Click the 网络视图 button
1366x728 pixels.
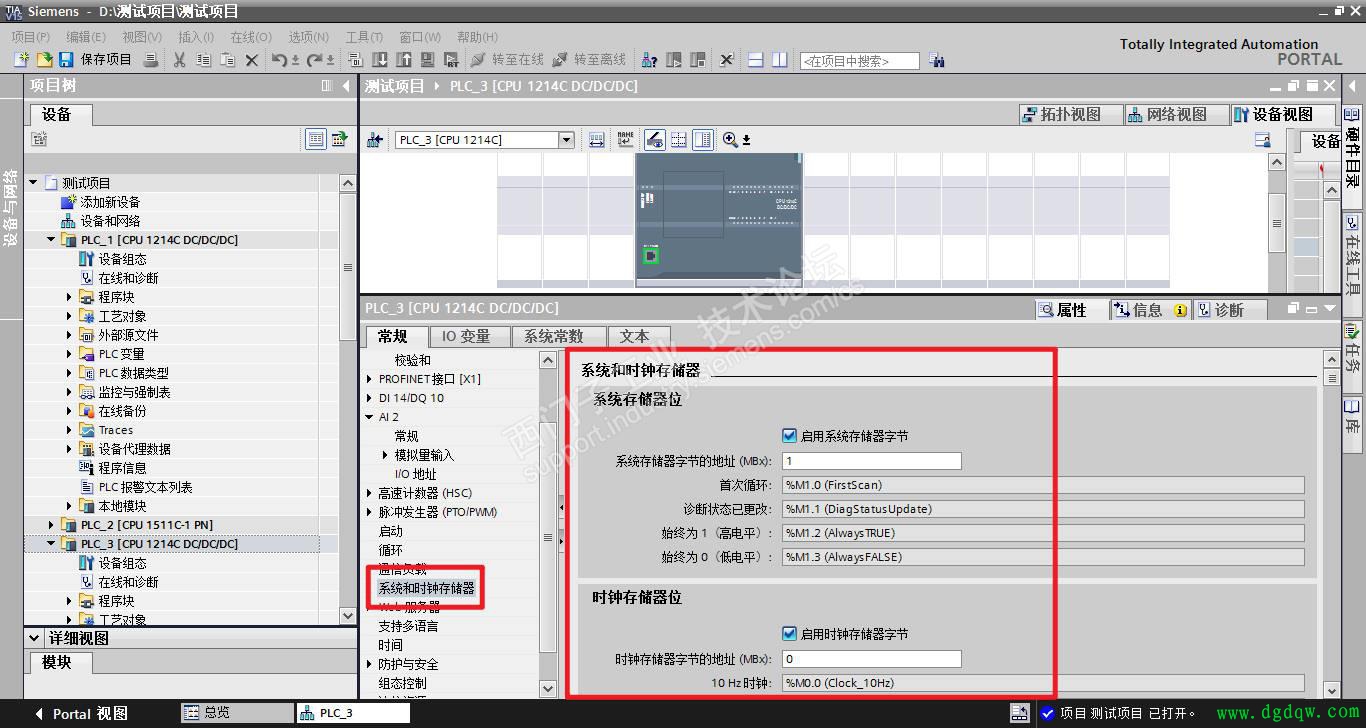1177,113
